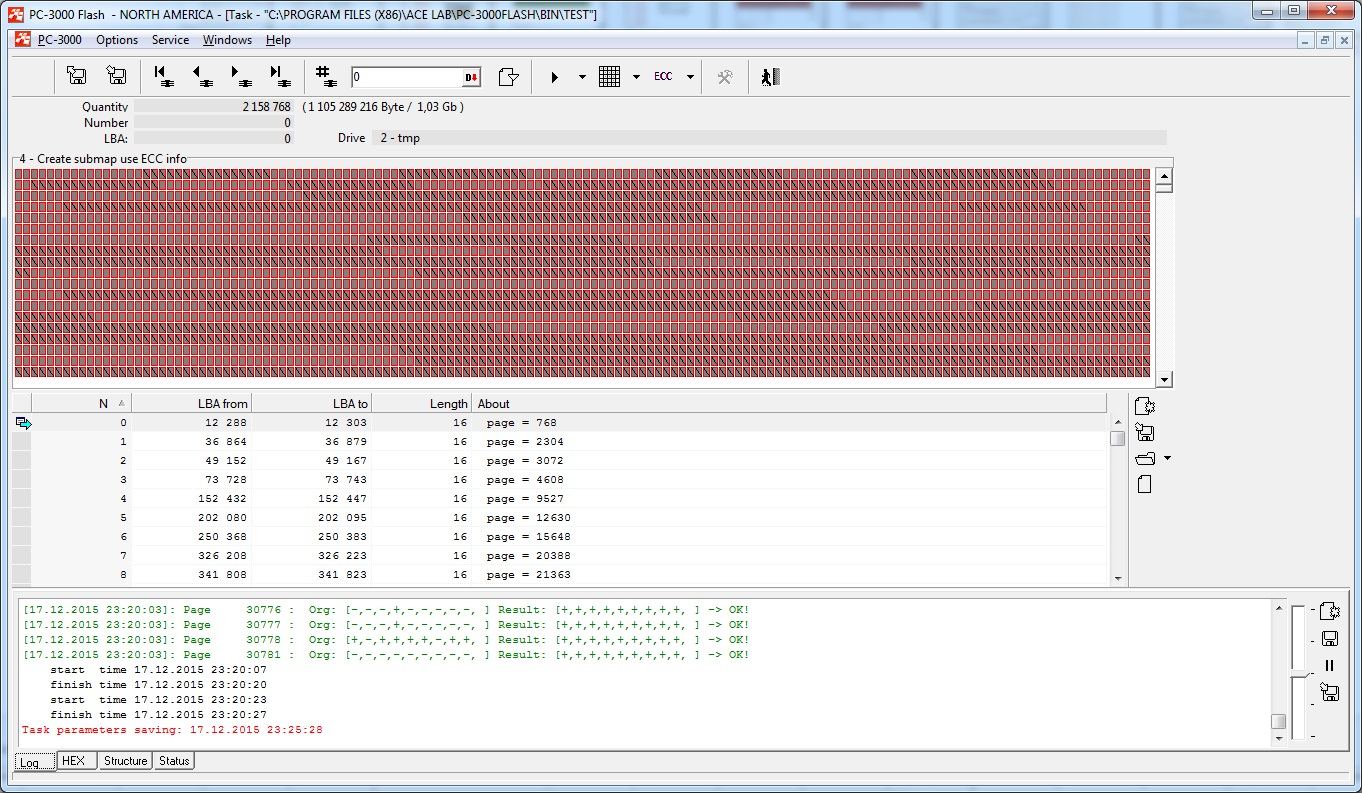Open the Help menu
The image size is (1362, 793).
click(278, 40)
